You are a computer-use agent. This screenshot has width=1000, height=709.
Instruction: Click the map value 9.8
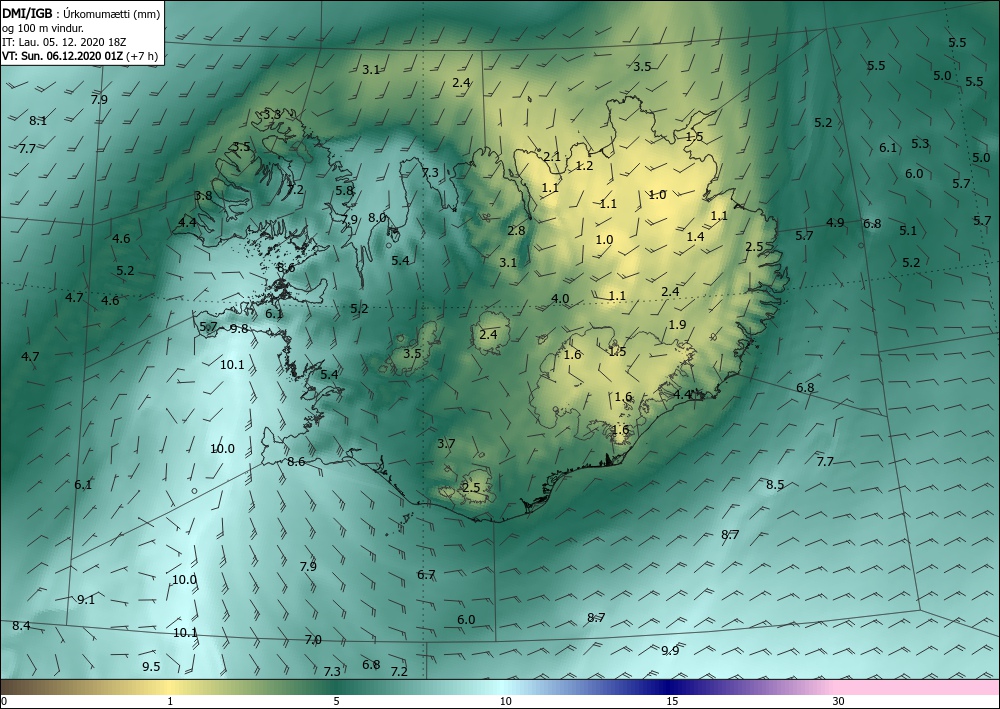[x=239, y=329]
